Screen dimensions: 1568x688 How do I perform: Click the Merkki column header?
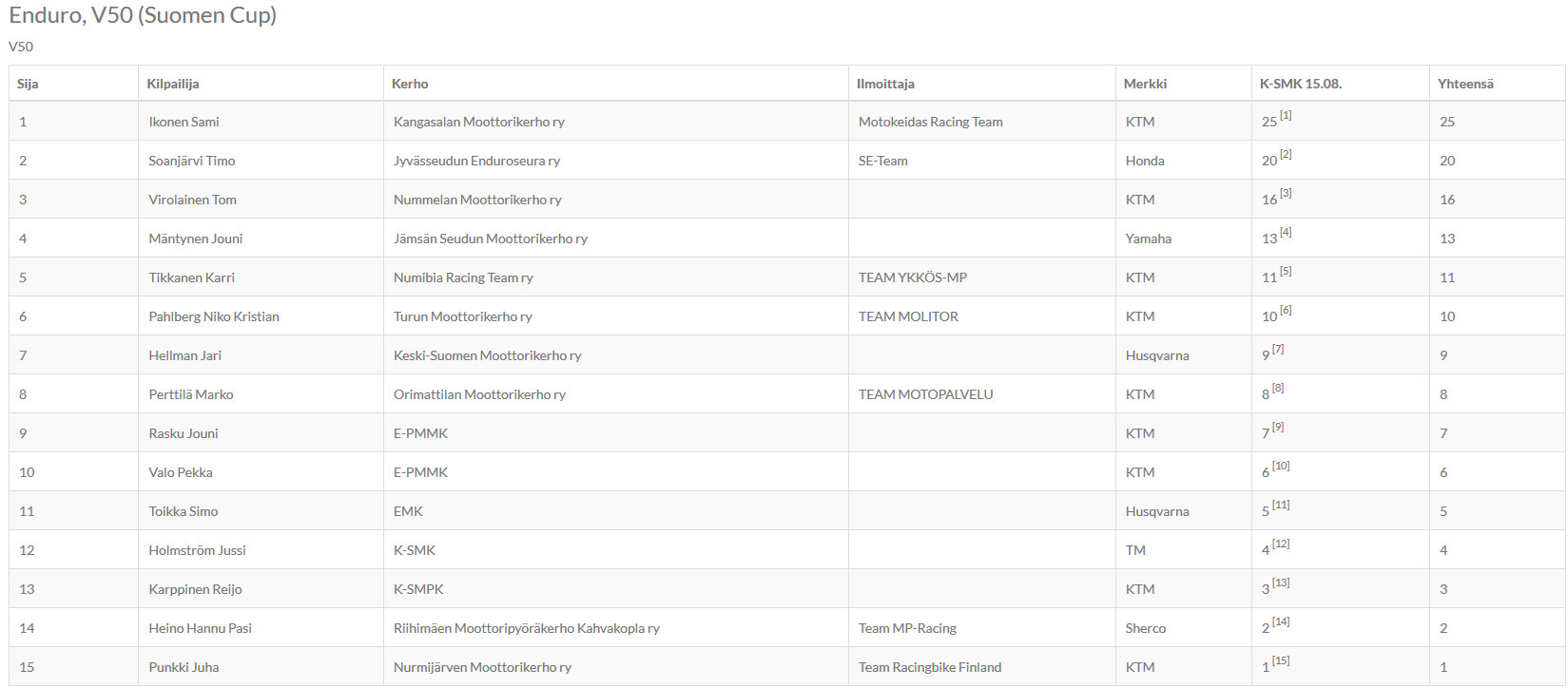[1184, 84]
